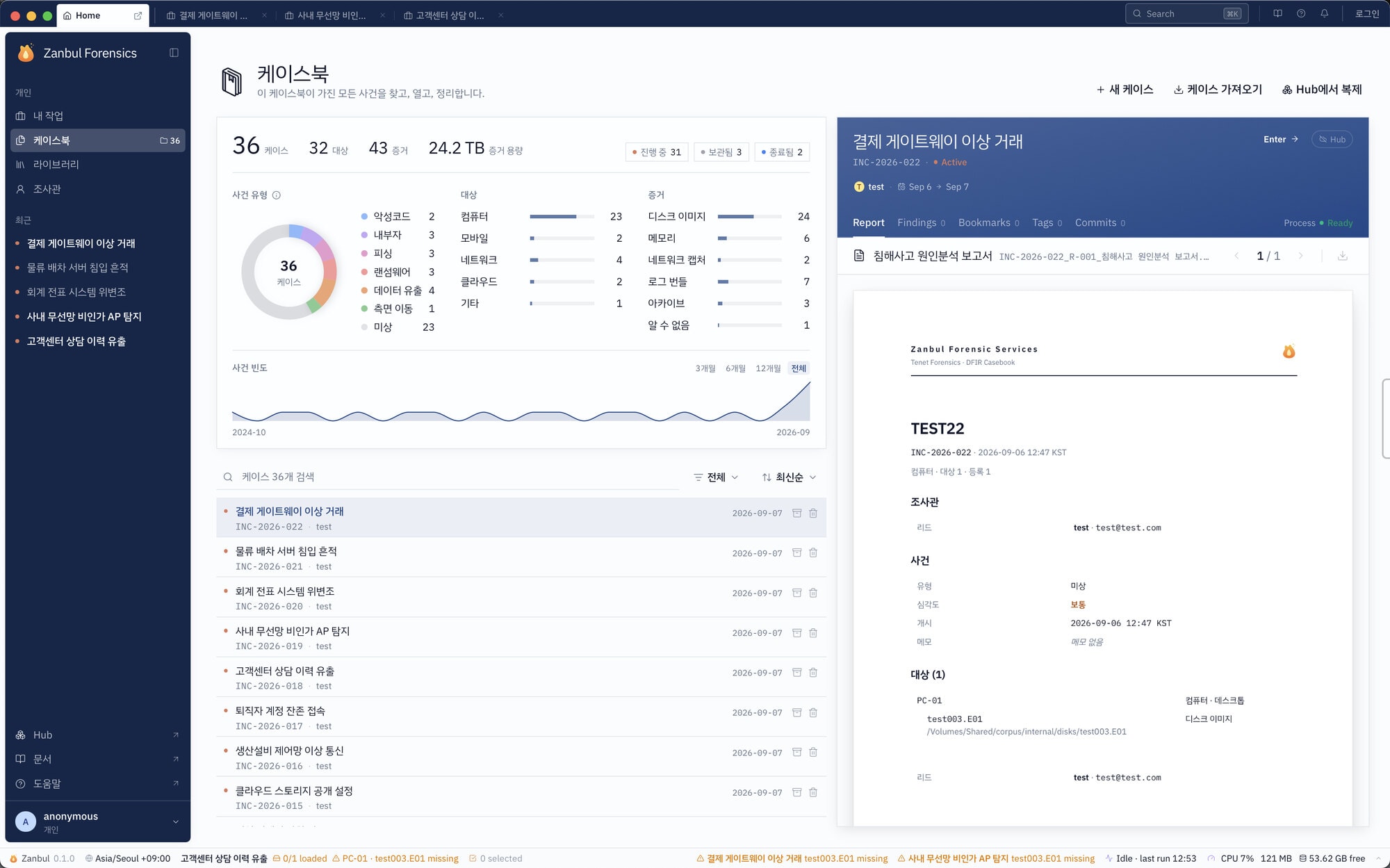Switch to the Bookmarks tab
The height and width of the screenshot is (868, 1390).
point(988,223)
